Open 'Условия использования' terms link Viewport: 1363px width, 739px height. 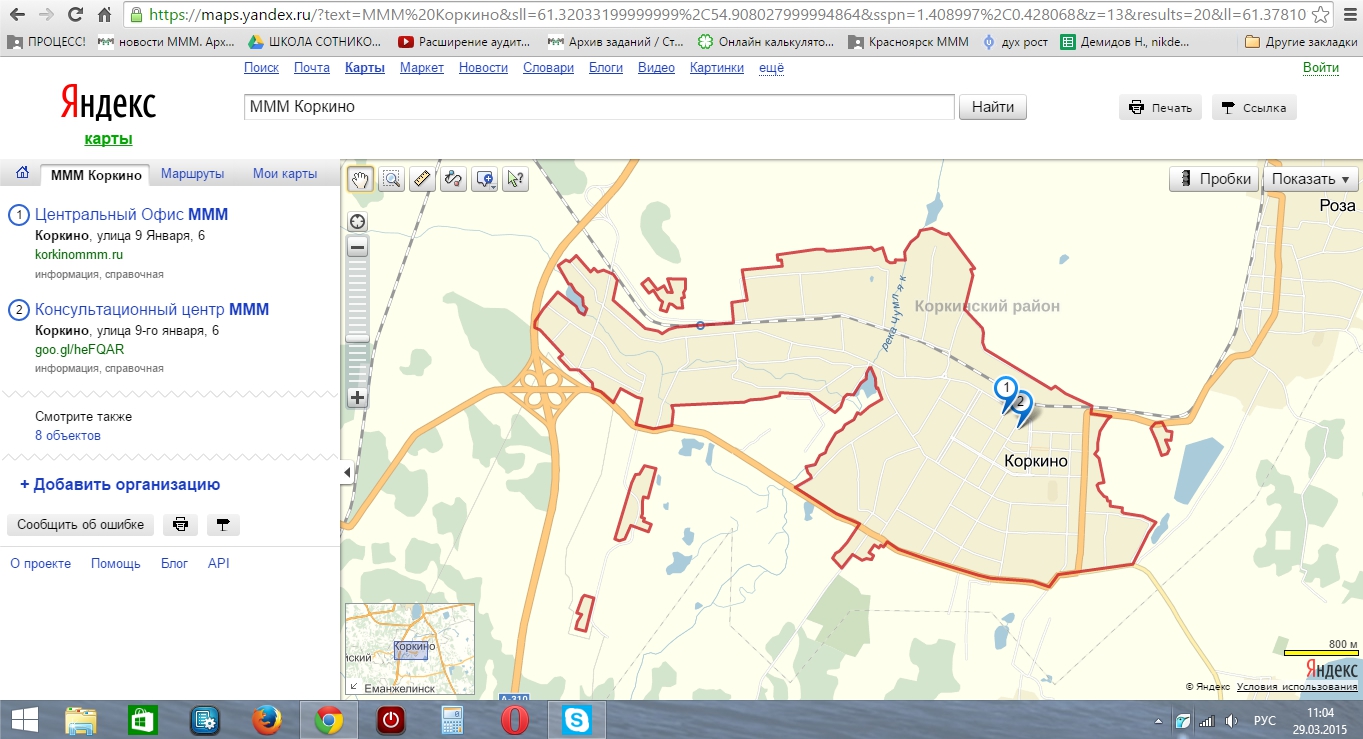[x=1298, y=687]
